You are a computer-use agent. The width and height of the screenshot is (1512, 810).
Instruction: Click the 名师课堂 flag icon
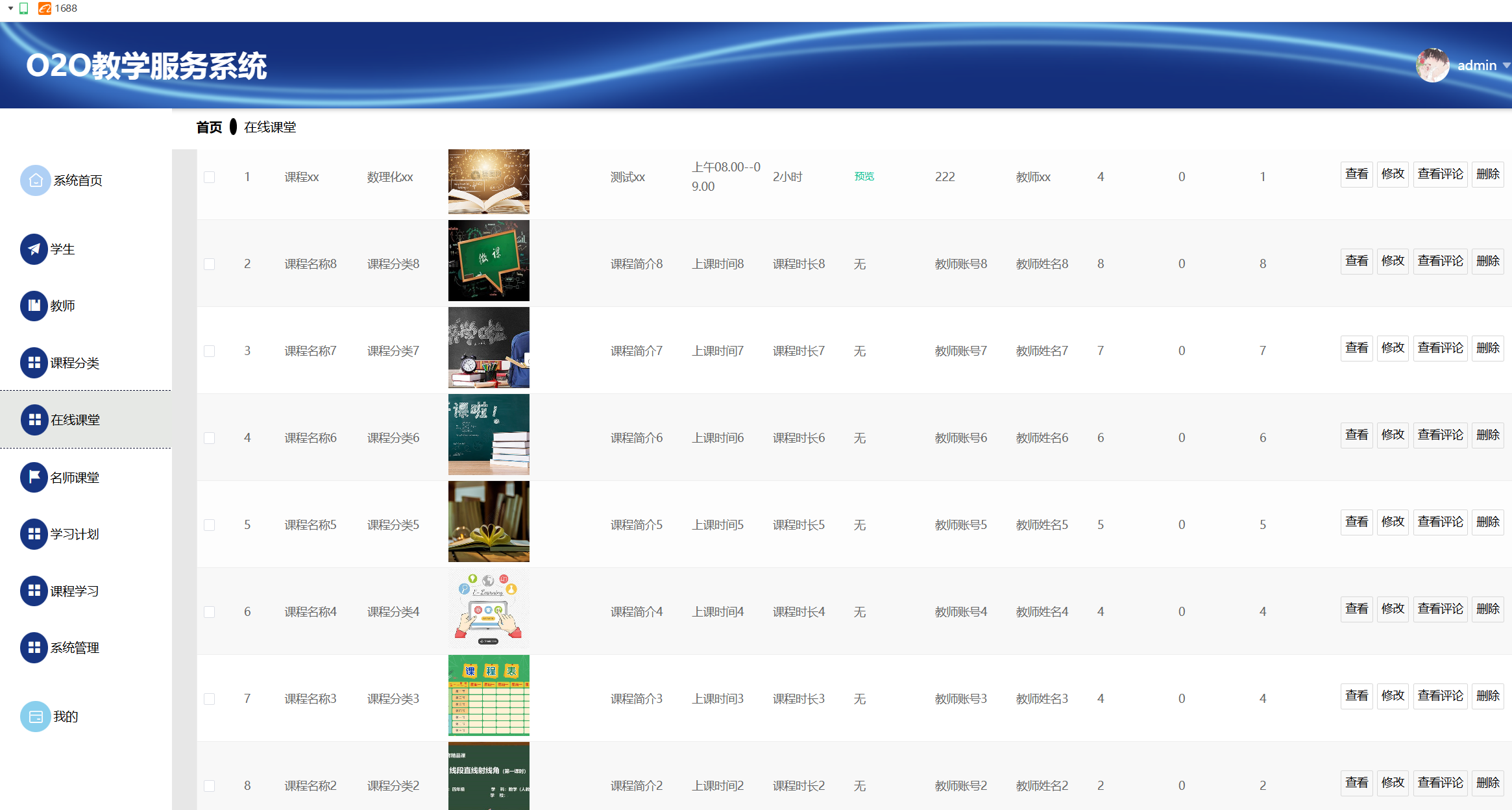pyautogui.click(x=34, y=478)
